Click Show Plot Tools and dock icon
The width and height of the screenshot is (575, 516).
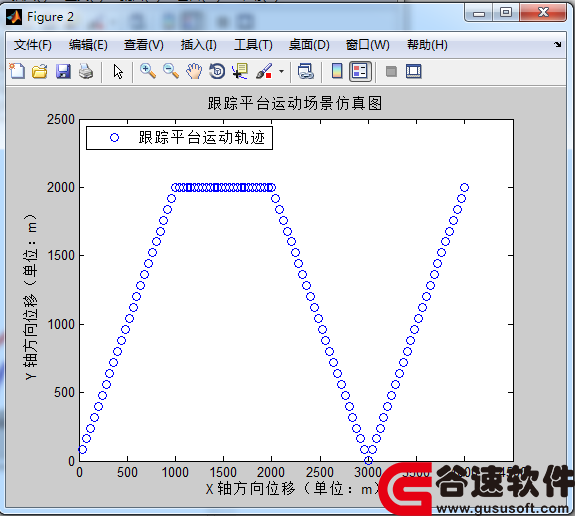pos(414,71)
